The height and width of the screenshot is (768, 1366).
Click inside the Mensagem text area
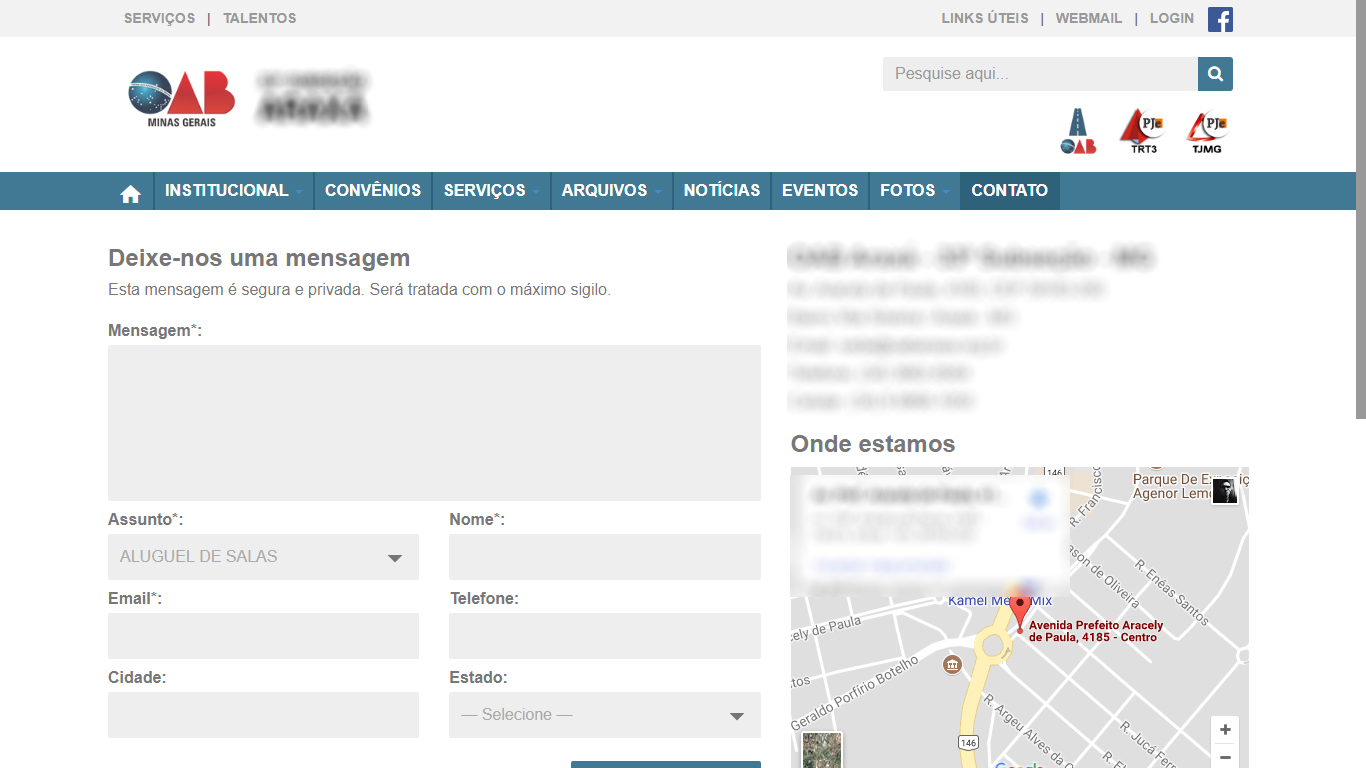434,422
